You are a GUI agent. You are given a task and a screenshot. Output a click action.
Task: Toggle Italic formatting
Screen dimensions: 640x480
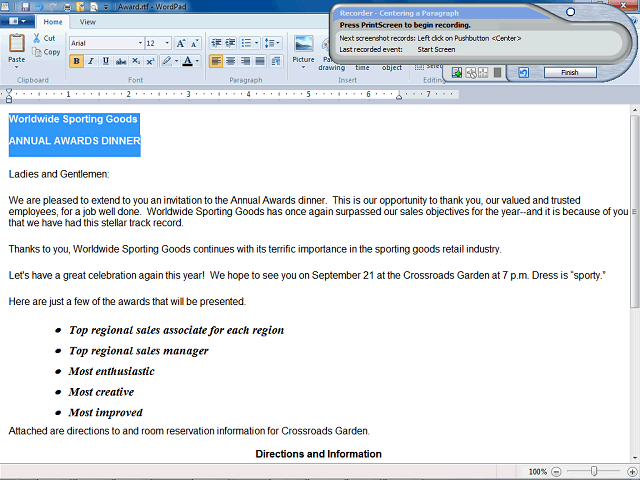tap(91, 61)
